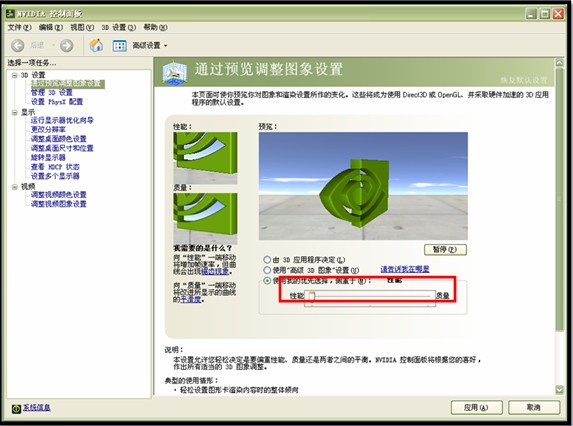This screenshot has width=573, height=426.
Task: Open the 文件 menu
Action: [x=19, y=27]
